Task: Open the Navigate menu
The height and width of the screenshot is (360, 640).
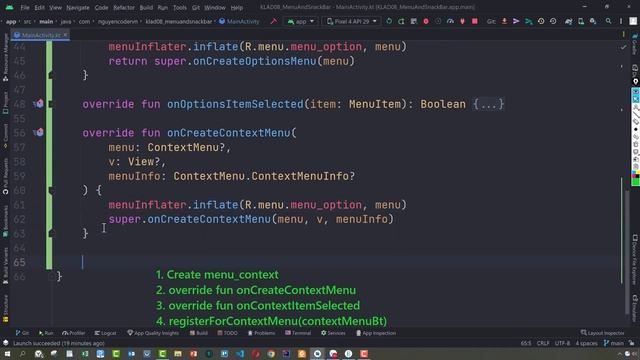Action: coord(78,7)
